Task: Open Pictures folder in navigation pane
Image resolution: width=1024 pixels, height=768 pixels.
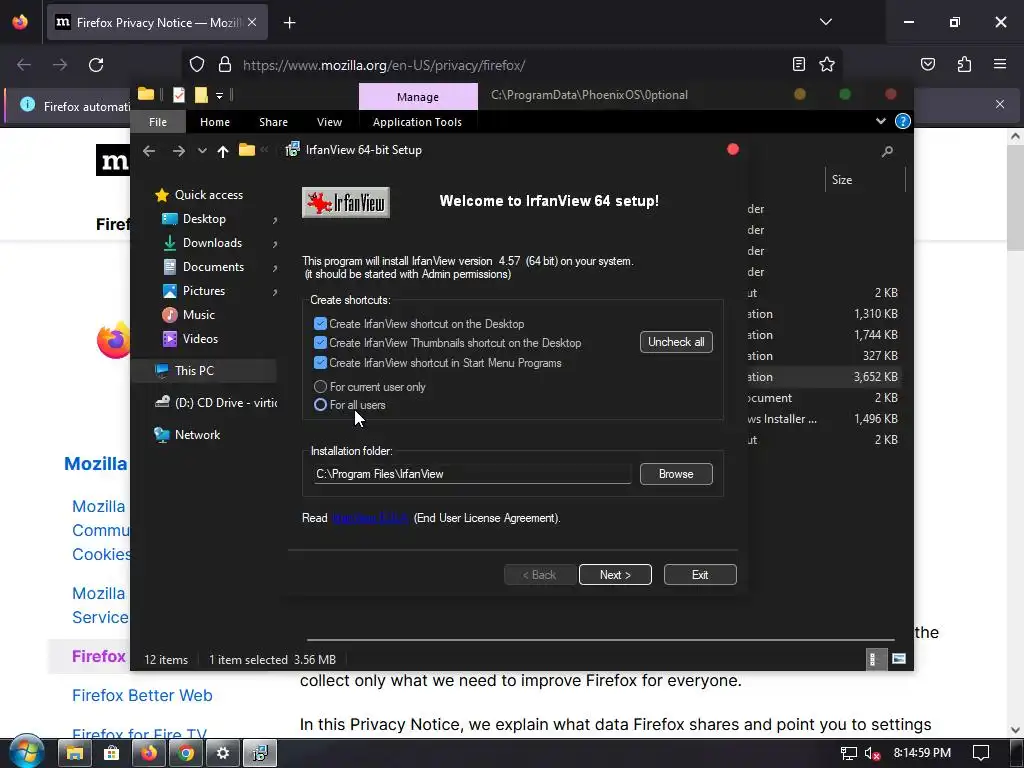Action: point(193,291)
